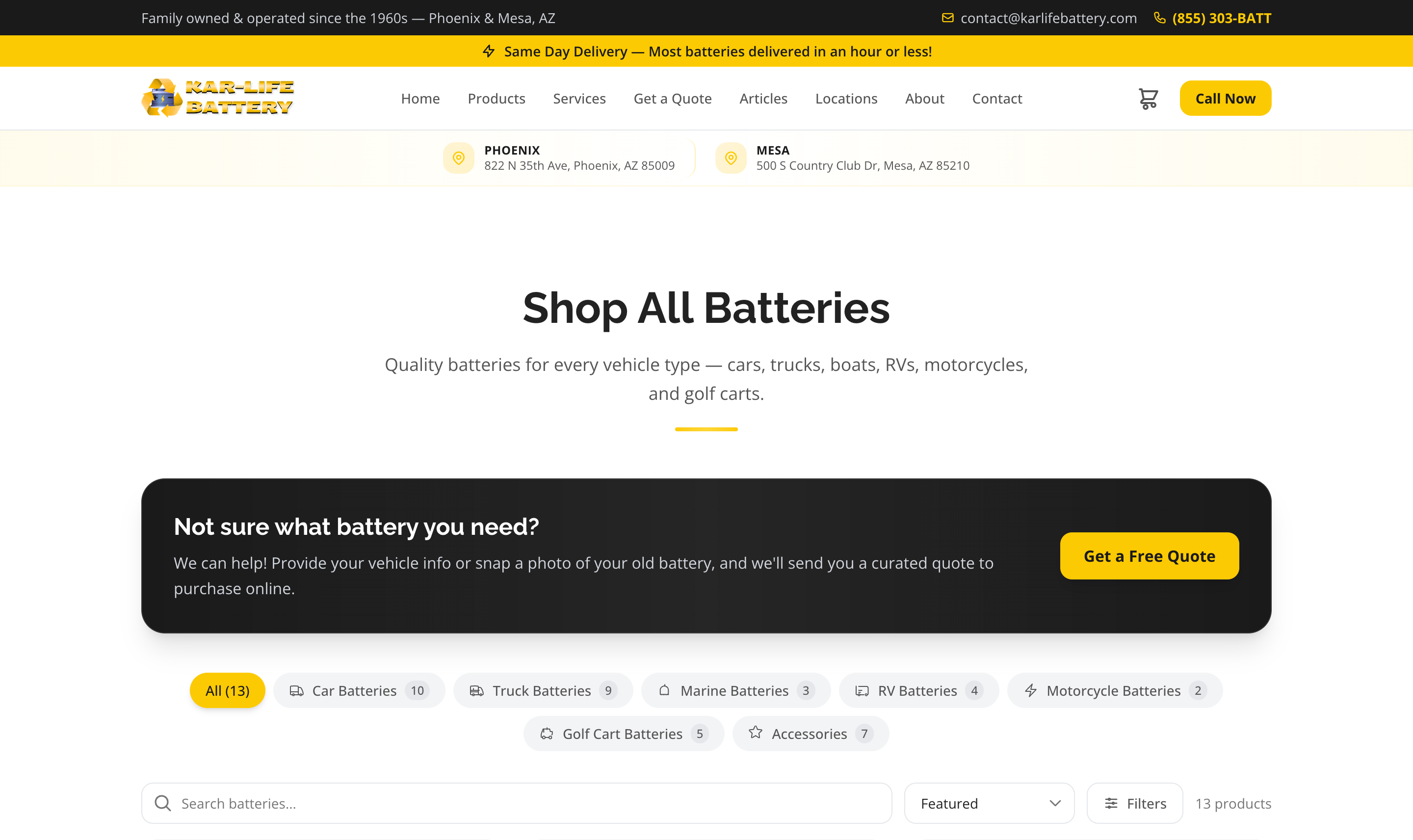Image resolution: width=1413 pixels, height=840 pixels.
Task: Click the envelope icon next to the email
Action: pyautogui.click(x=948, y=18)
